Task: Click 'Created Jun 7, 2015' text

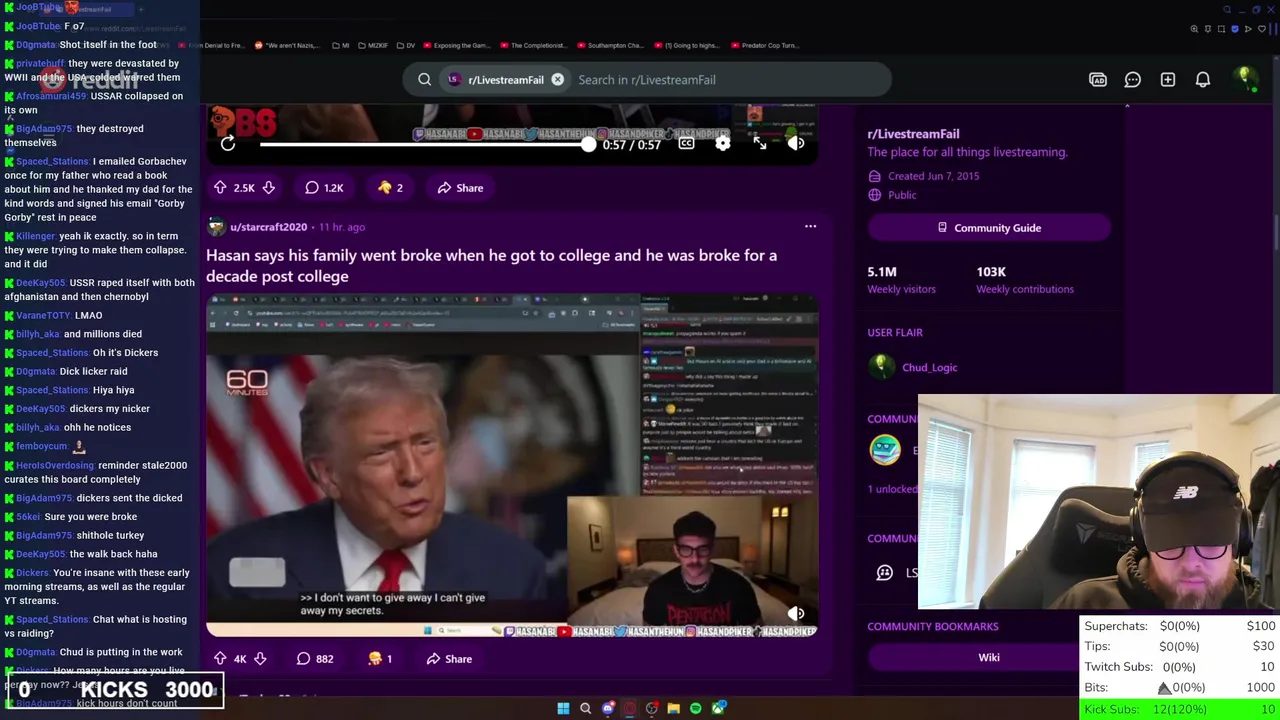Action: point(933,176)
